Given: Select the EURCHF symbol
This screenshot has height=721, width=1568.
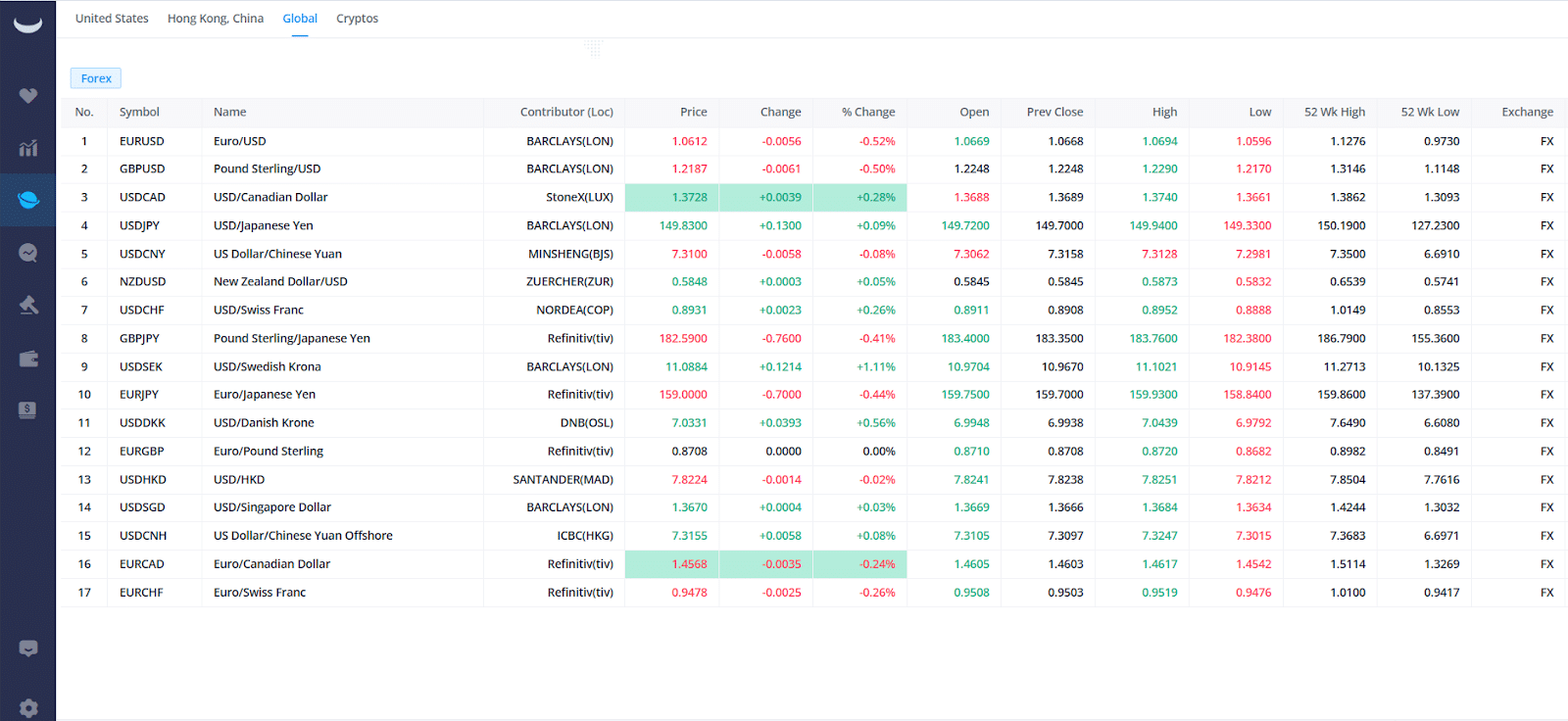Looking at the screenshot, I should [x=141, y=593].
